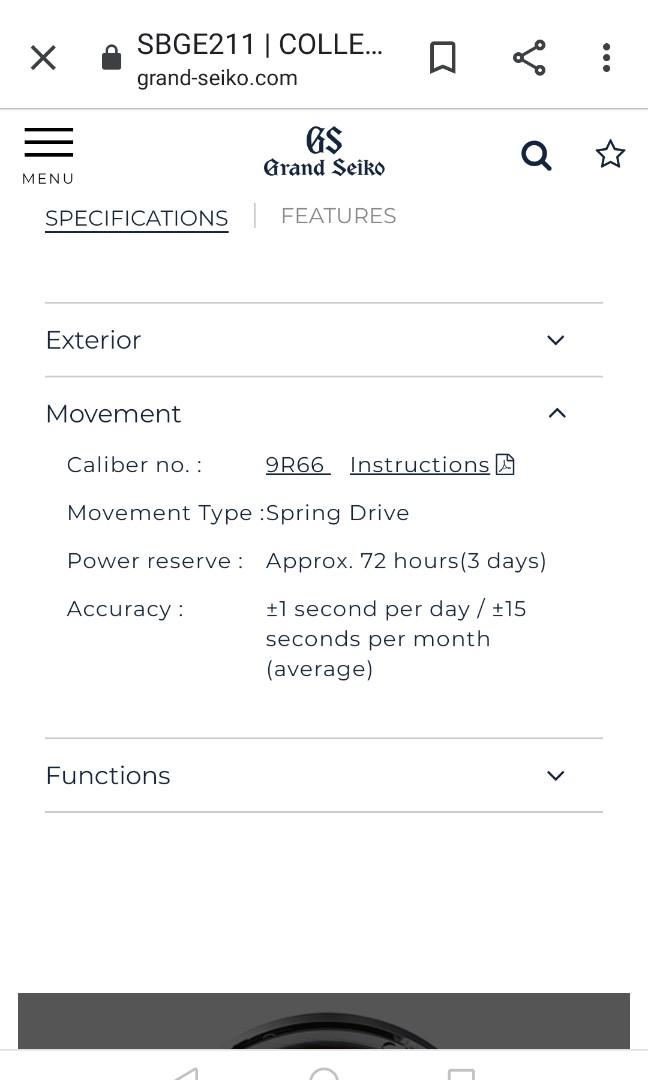Tap the page URL address text
The width and height of the screenshot is (648, 1080).
tap(217, 78)
